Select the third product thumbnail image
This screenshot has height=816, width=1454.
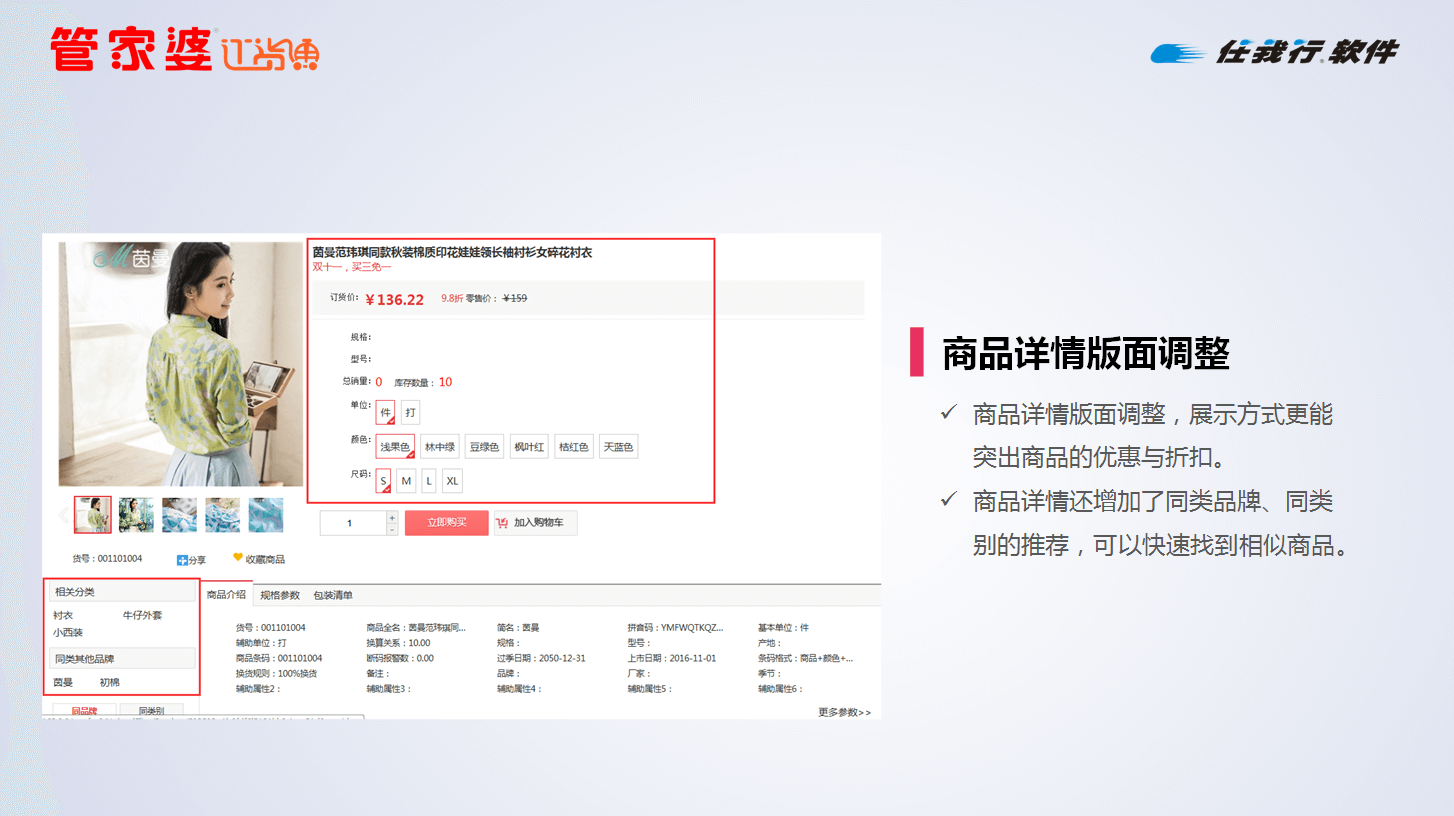(x=180, y=515)
